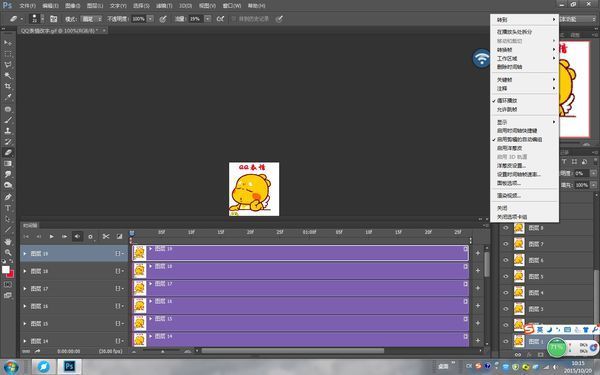Select the Hand tool

click(x=8, y=242)
